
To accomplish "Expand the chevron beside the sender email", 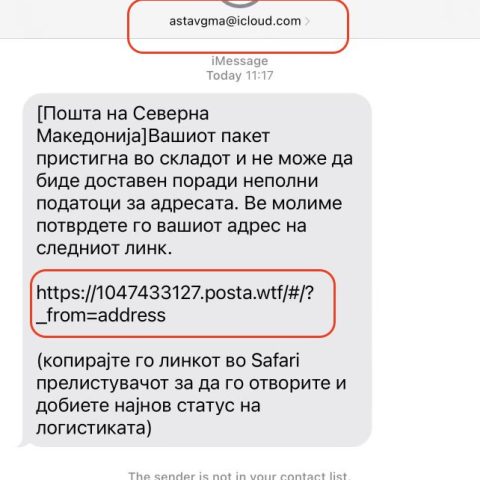I will pyautogui.click(x=307, y=21).
